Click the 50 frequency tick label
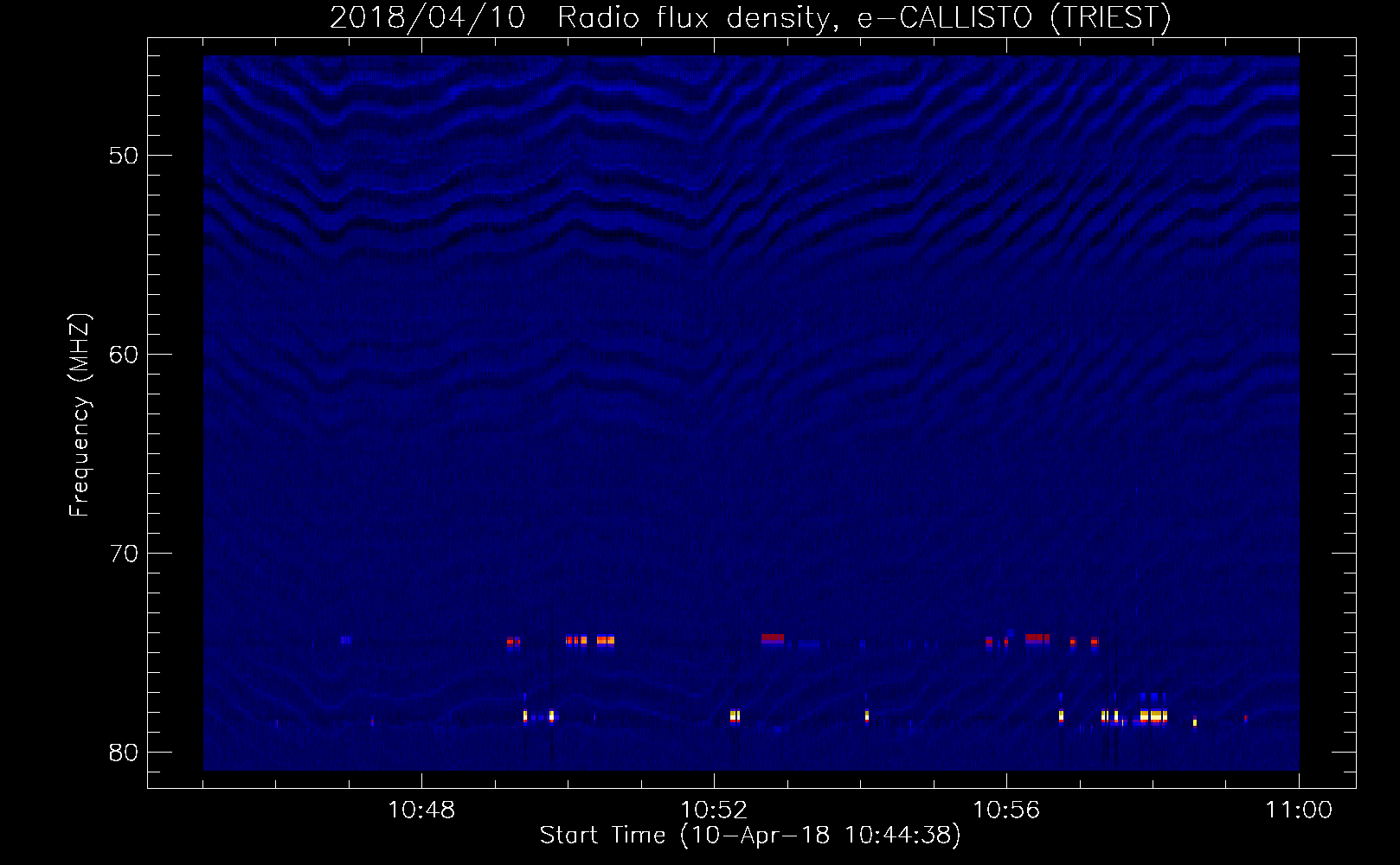 coord(124,156)
